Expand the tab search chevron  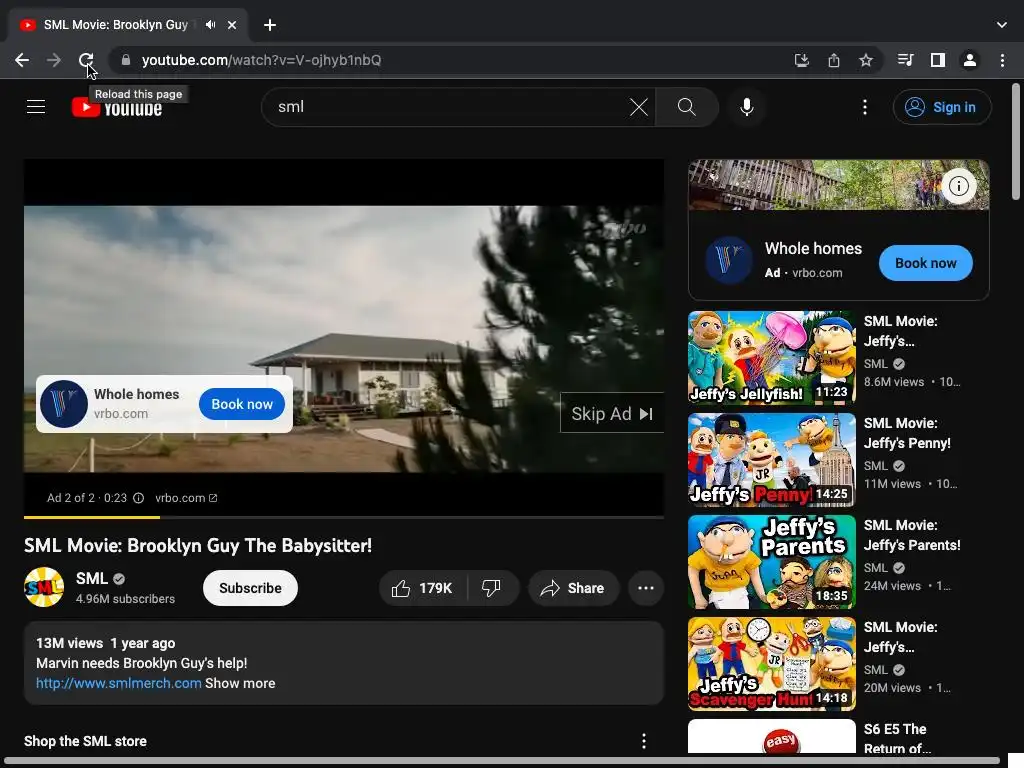1002,25
